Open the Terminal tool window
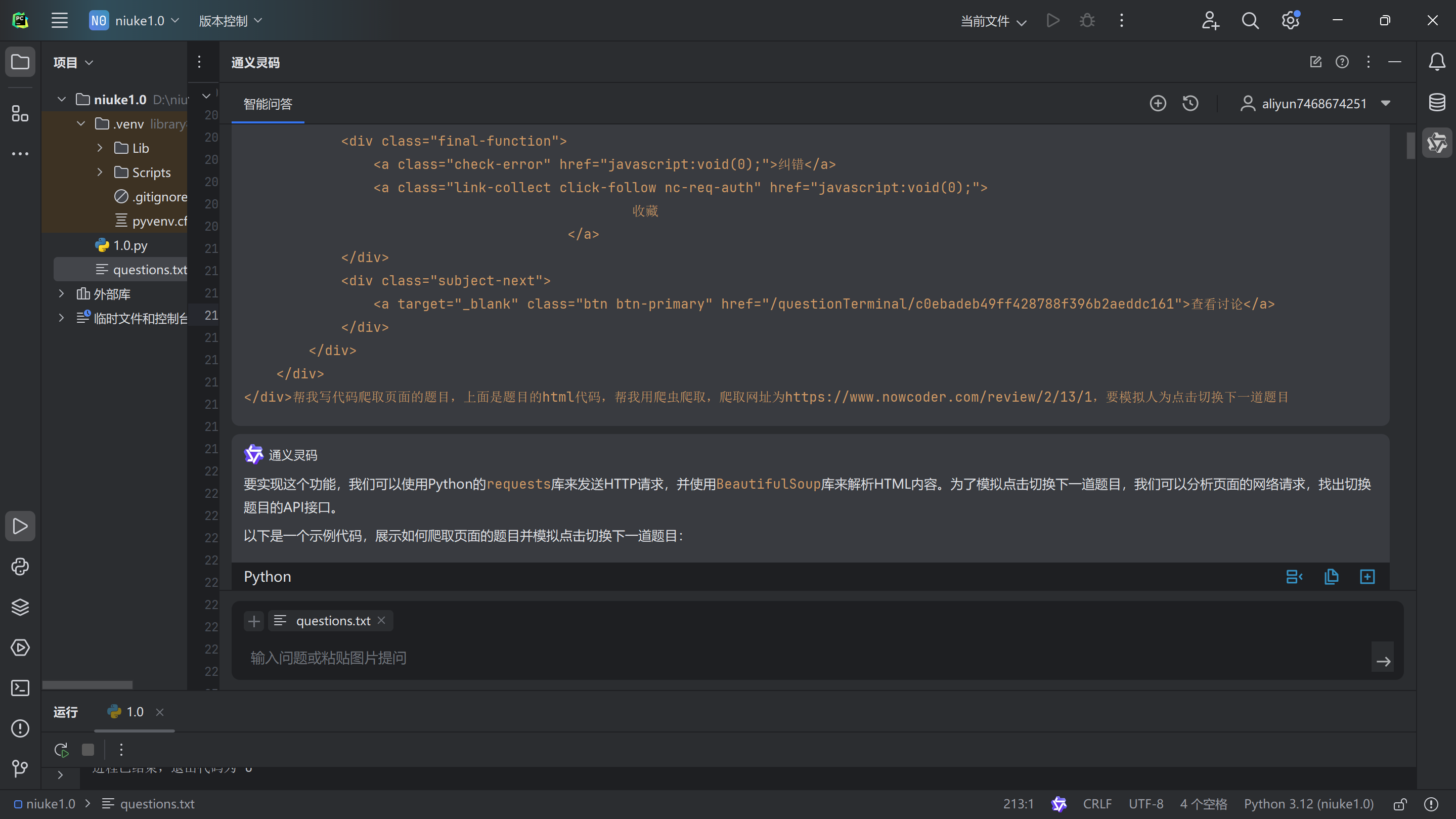The image size is (1456, 819). click(20, 688)
